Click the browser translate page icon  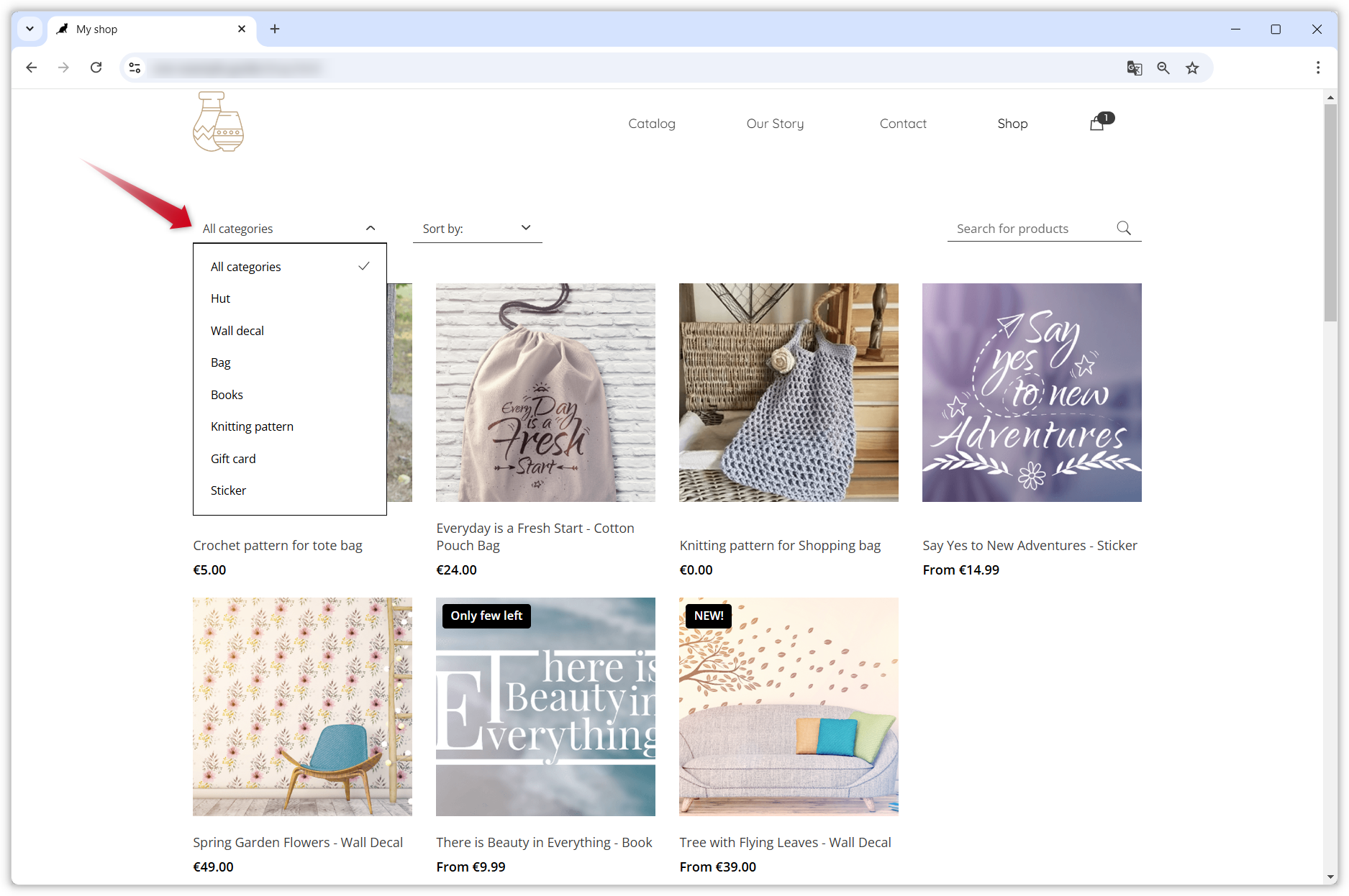tap(1134, 68)
